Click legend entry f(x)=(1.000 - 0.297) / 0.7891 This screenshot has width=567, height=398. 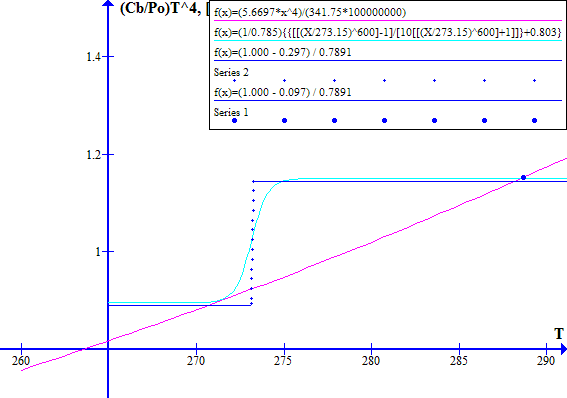click(x=282, y=52)
